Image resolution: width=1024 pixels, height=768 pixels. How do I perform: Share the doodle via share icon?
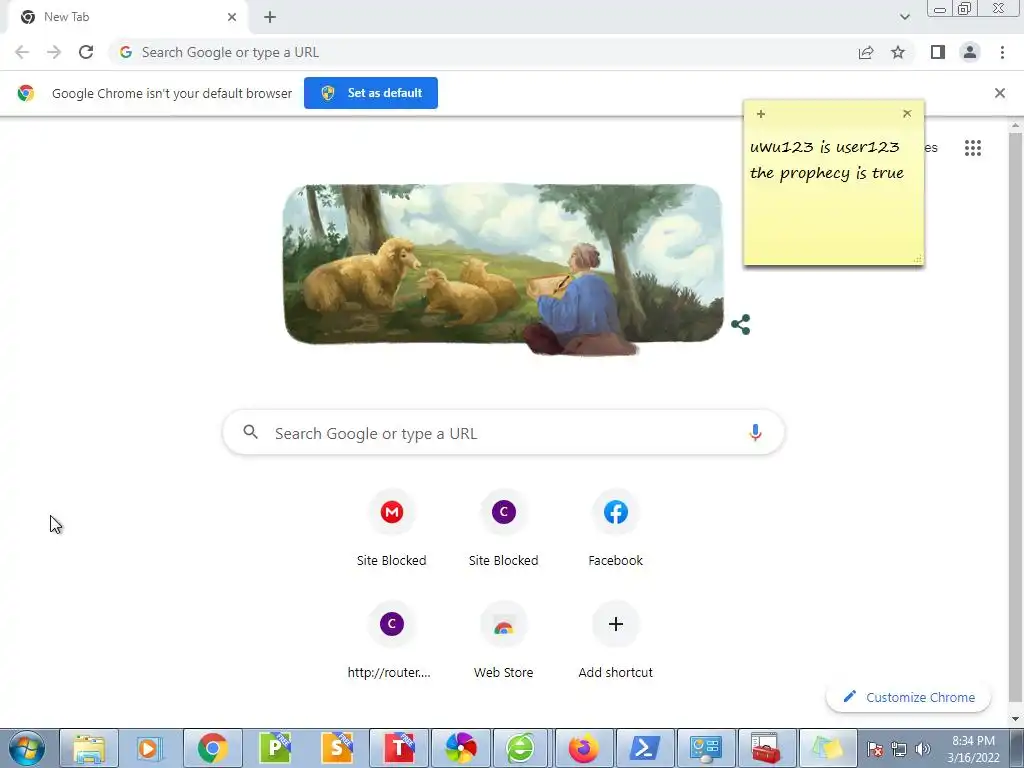[741, 325]
